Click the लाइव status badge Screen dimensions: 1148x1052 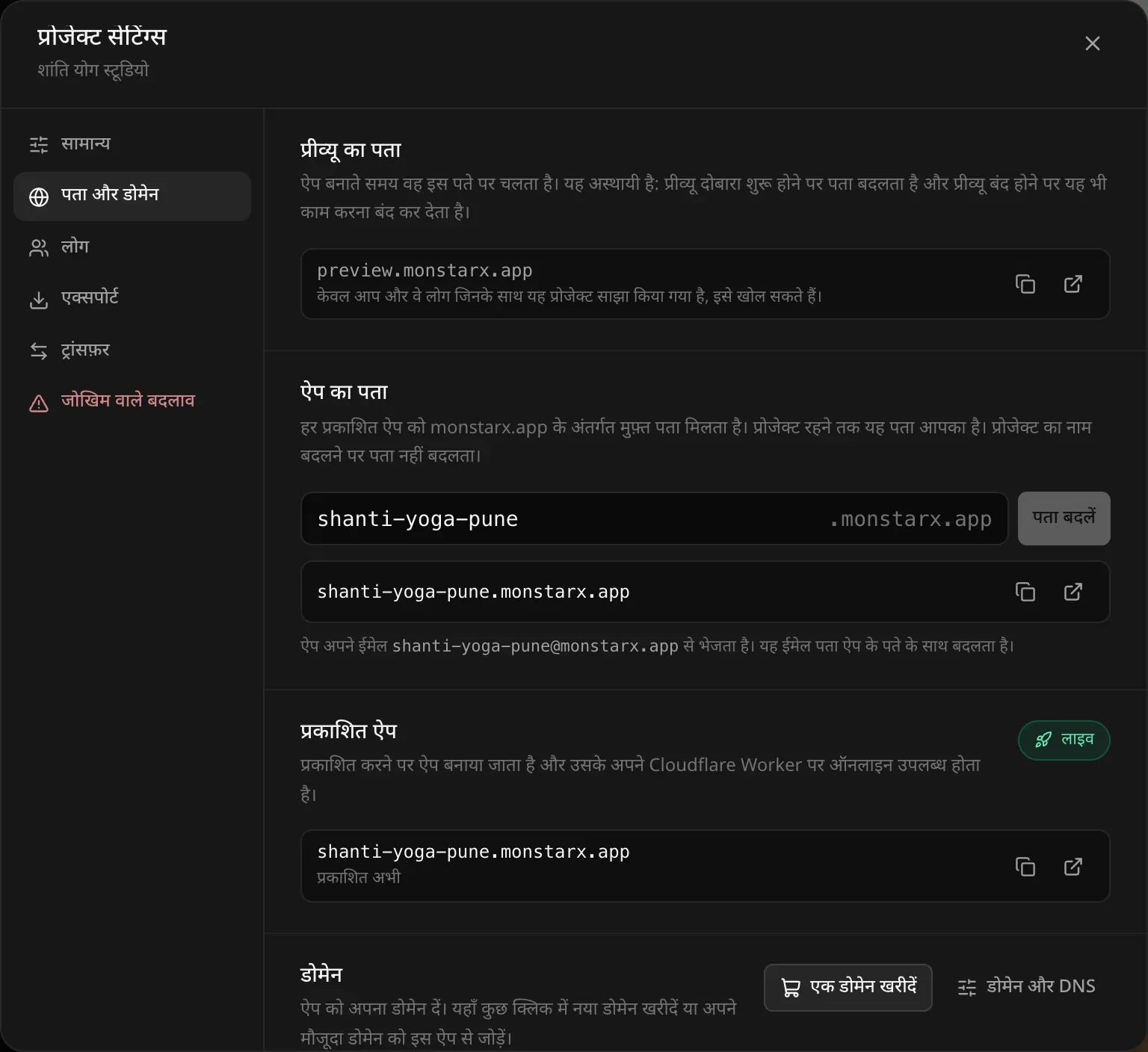point(1064,740)
